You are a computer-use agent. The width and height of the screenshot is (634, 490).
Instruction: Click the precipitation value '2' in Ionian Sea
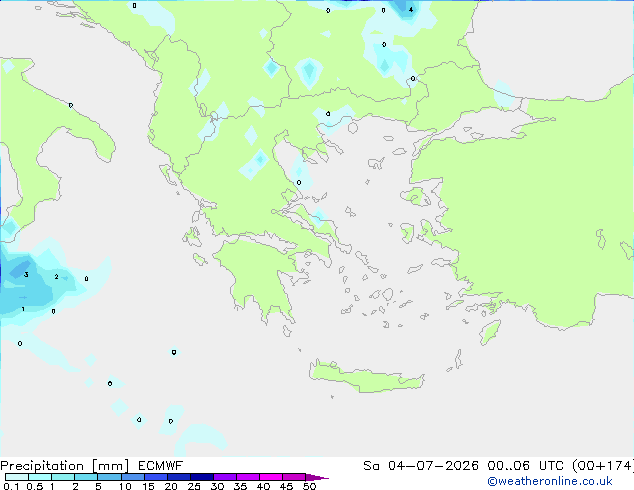coord(56,277)
